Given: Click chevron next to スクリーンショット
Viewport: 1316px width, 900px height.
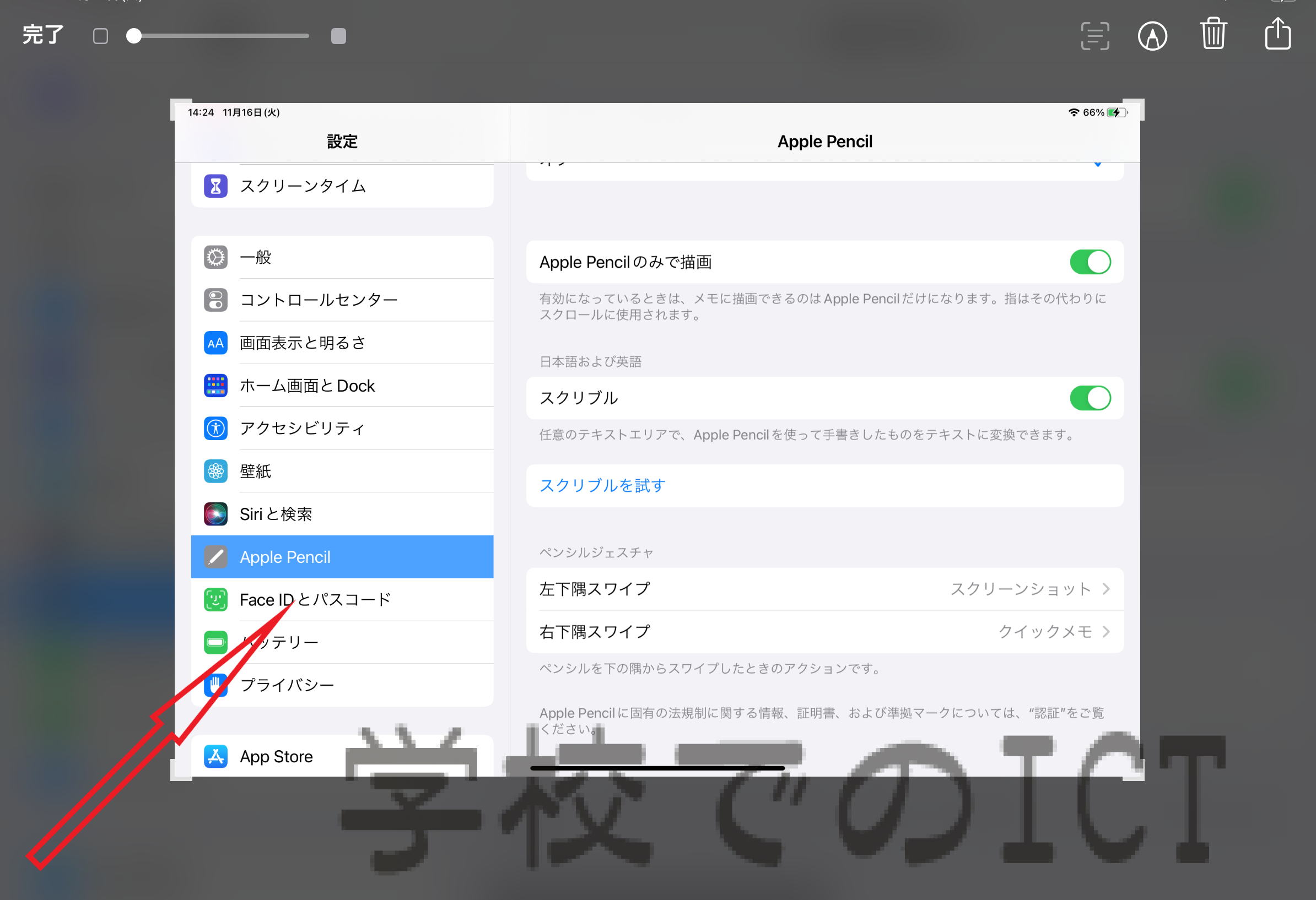Looking at the screenshot, I should [1107, 589].
